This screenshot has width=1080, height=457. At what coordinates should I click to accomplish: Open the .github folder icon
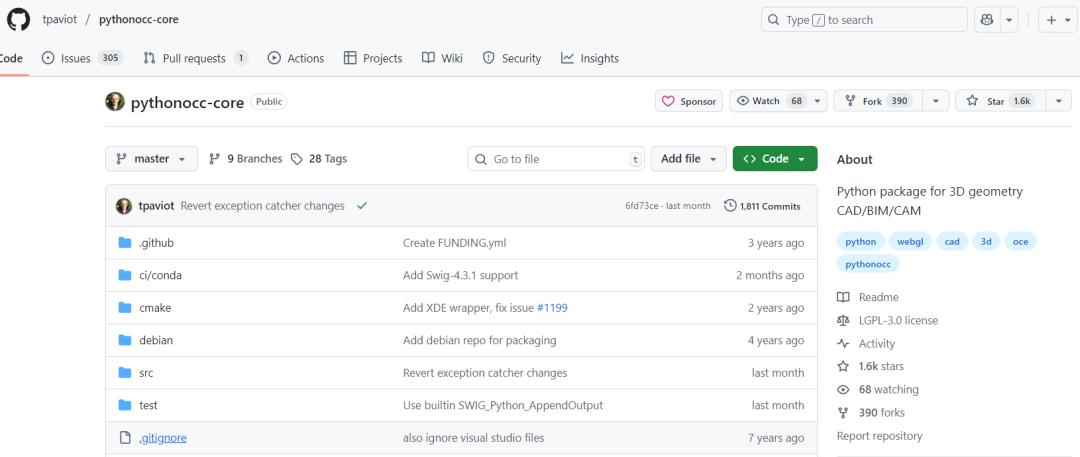click(x=125, y=243)
